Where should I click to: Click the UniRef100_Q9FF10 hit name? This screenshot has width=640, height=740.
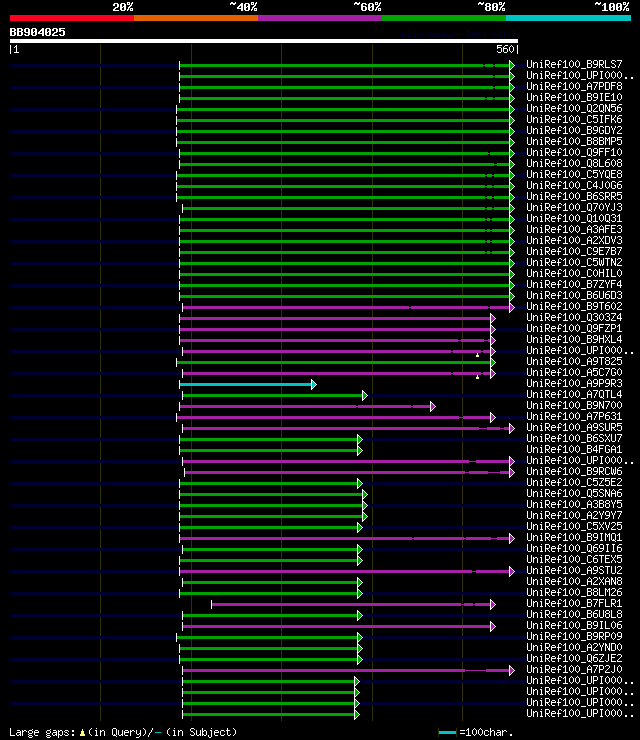coord(574,152)
